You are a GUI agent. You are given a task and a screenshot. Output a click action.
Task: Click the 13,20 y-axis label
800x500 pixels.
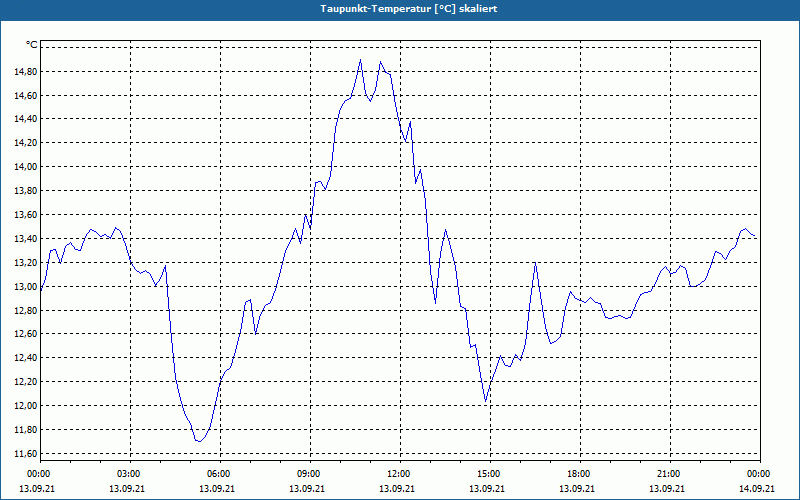pos(25,263)
